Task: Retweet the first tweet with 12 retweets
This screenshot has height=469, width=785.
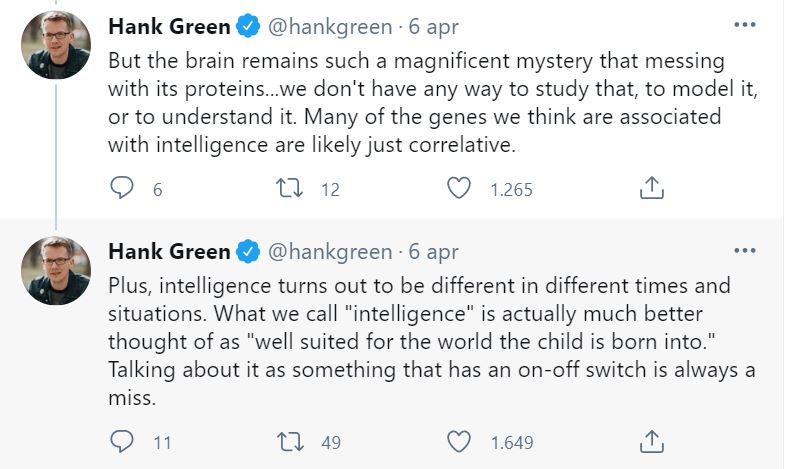Action: click(290, 187)
